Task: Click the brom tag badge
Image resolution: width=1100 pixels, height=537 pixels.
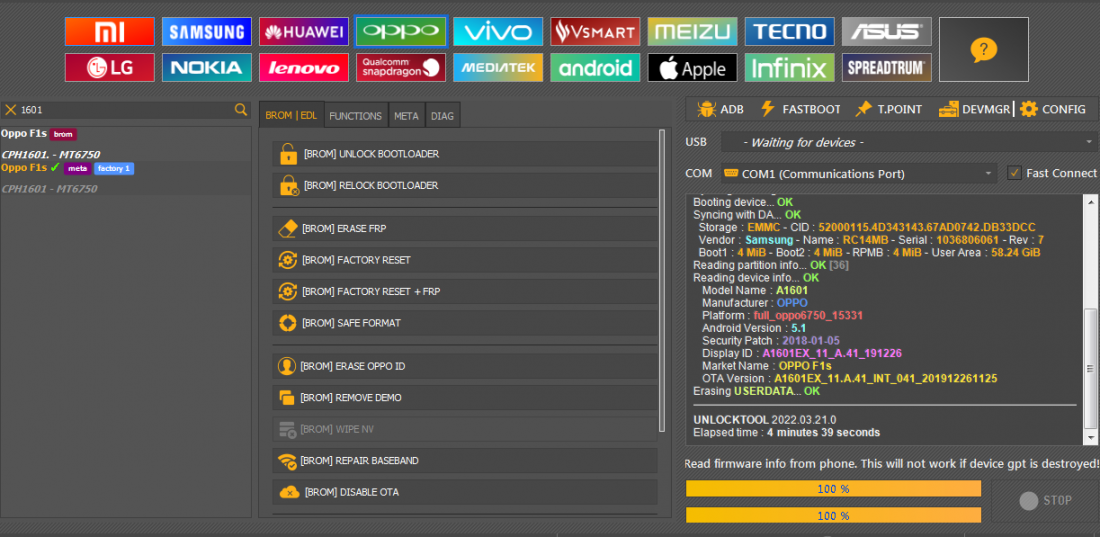Action: [63, 134]
